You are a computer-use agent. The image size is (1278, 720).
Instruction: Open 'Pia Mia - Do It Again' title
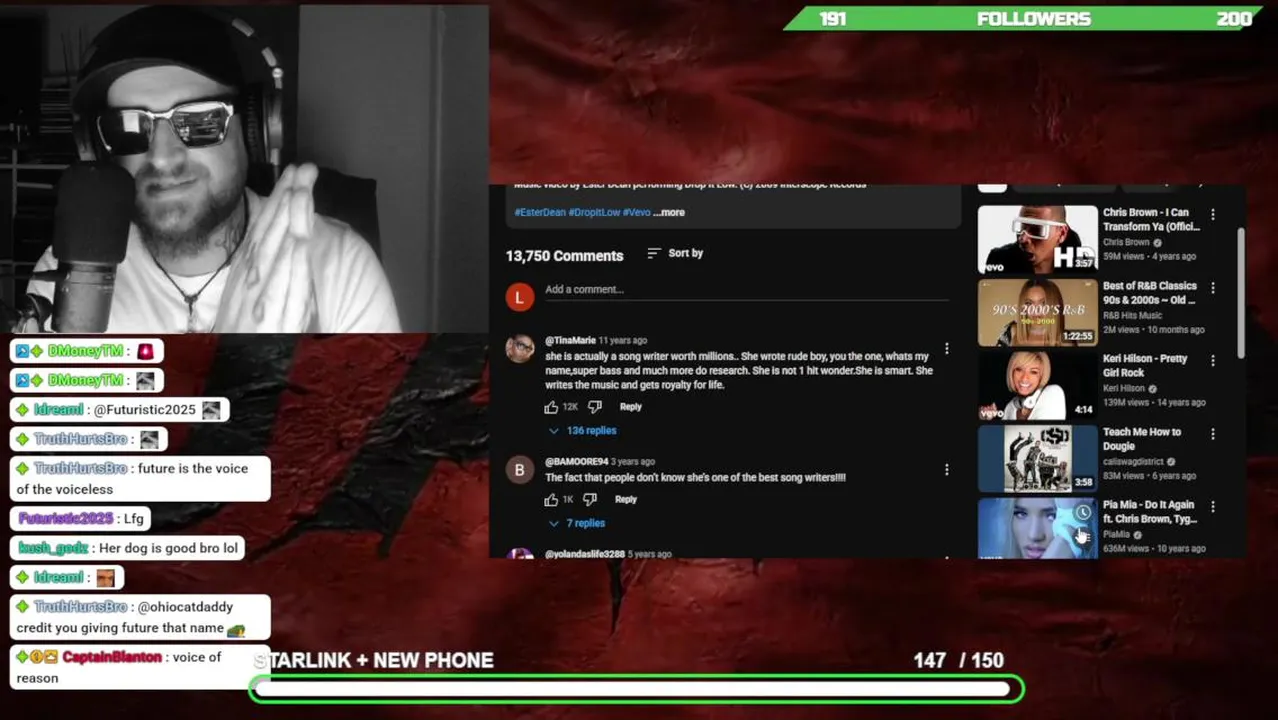point(1150,512)
